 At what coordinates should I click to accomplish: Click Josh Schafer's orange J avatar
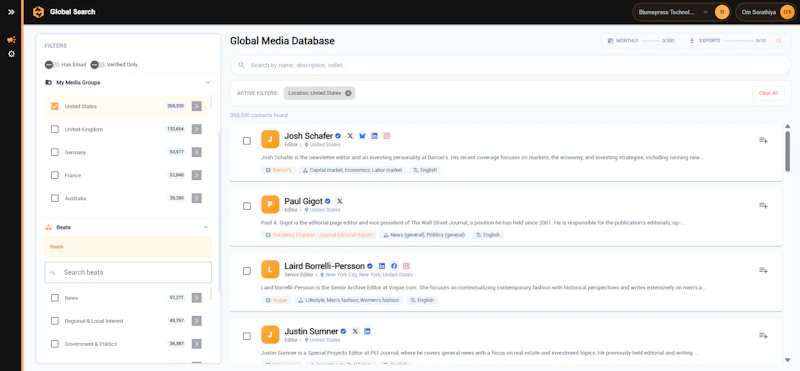click(x=270, y=139)
